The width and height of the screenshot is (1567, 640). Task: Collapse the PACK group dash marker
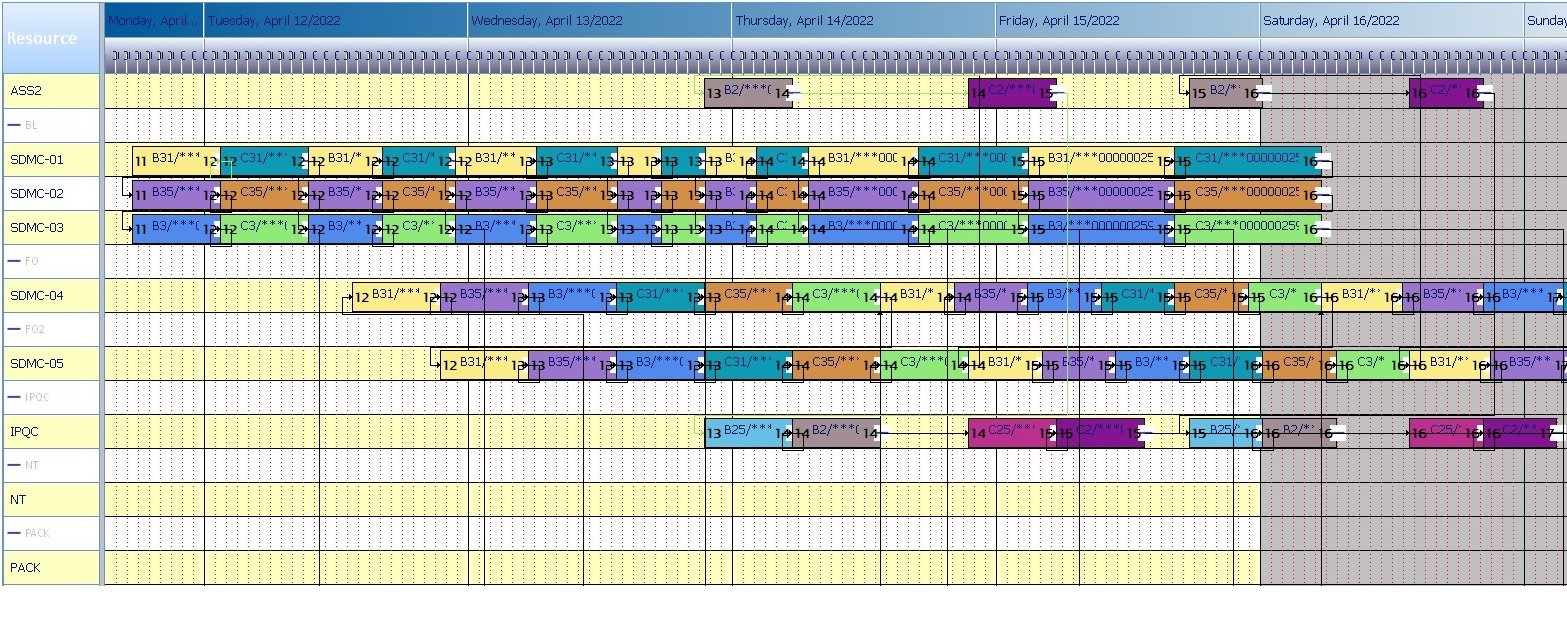click(15, 534)
